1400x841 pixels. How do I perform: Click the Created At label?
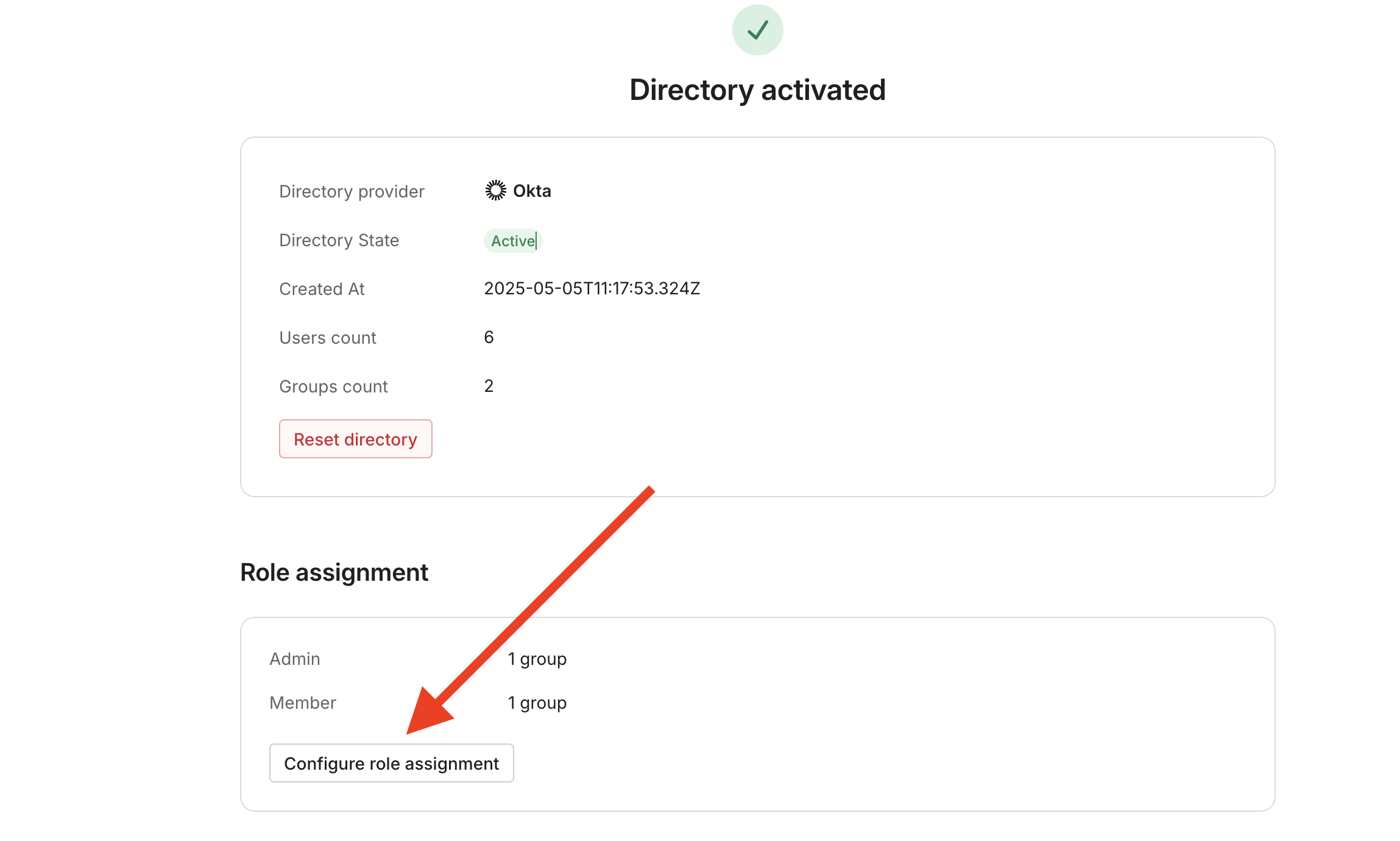[322, 289]
